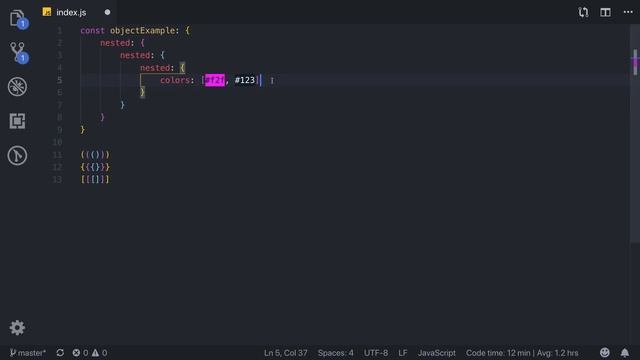Open the More Actions ellipsis menu
640x360 pixels.
(628, 12)
